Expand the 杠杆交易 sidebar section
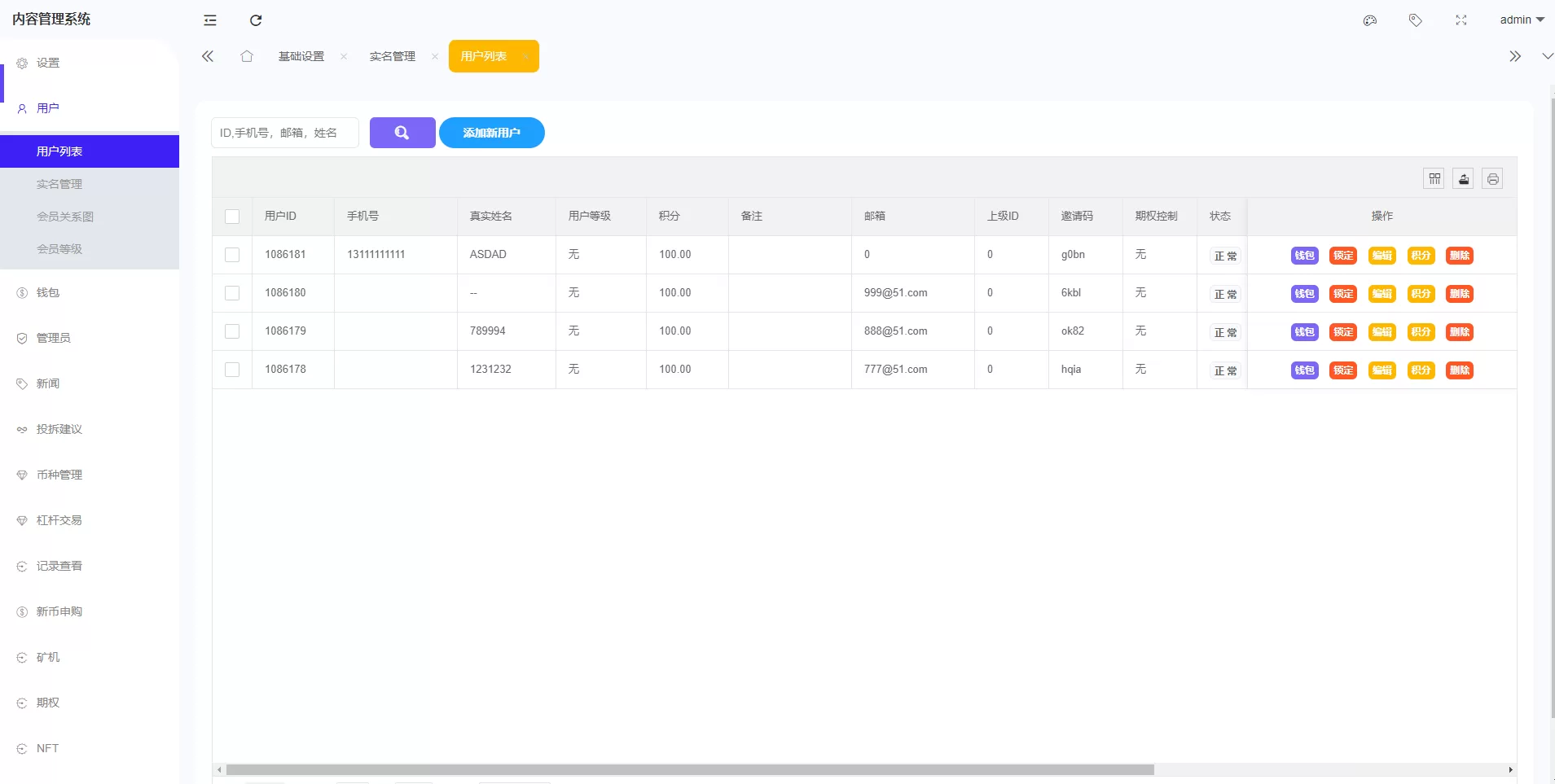 coord(59,520)
